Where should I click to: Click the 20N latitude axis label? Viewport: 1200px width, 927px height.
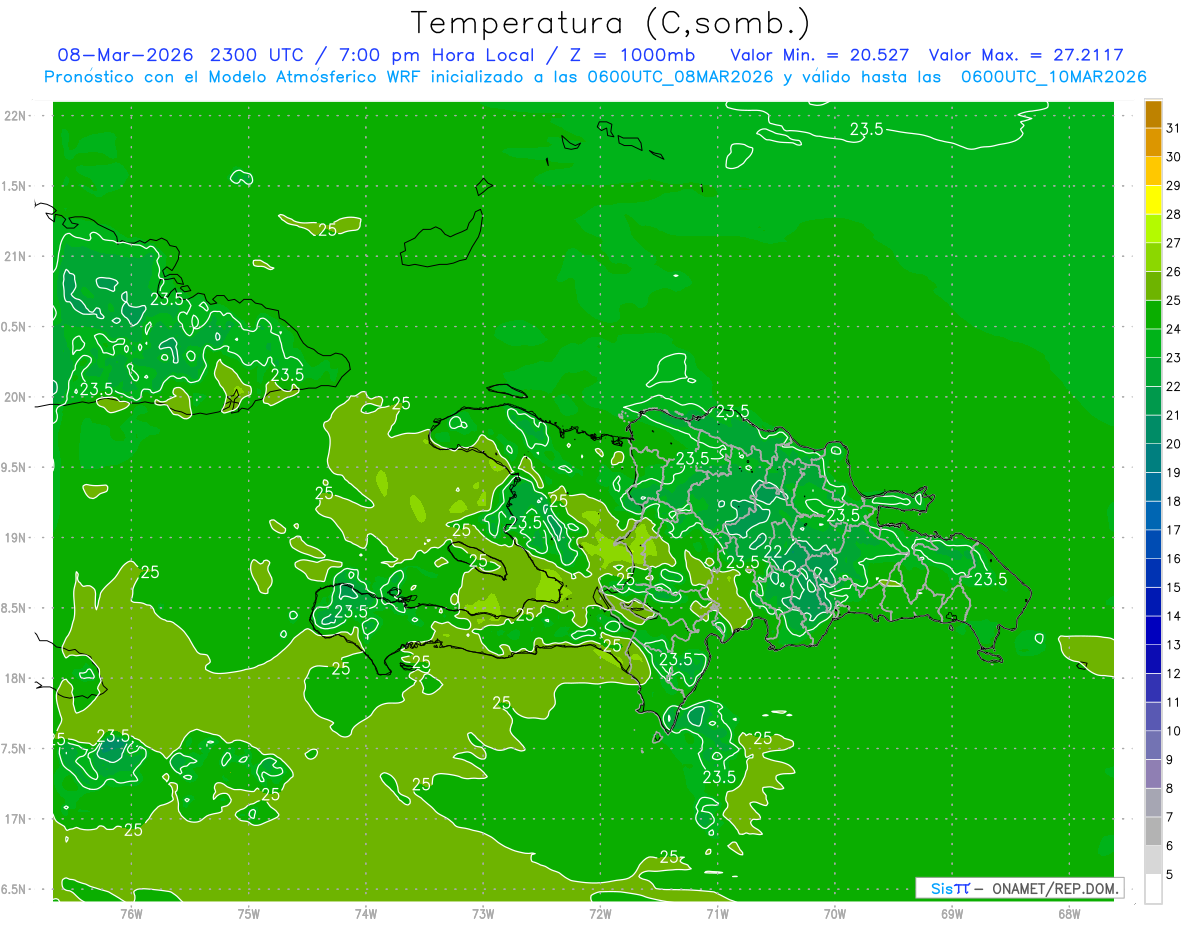pyautogui.click(x=15, y=397)
